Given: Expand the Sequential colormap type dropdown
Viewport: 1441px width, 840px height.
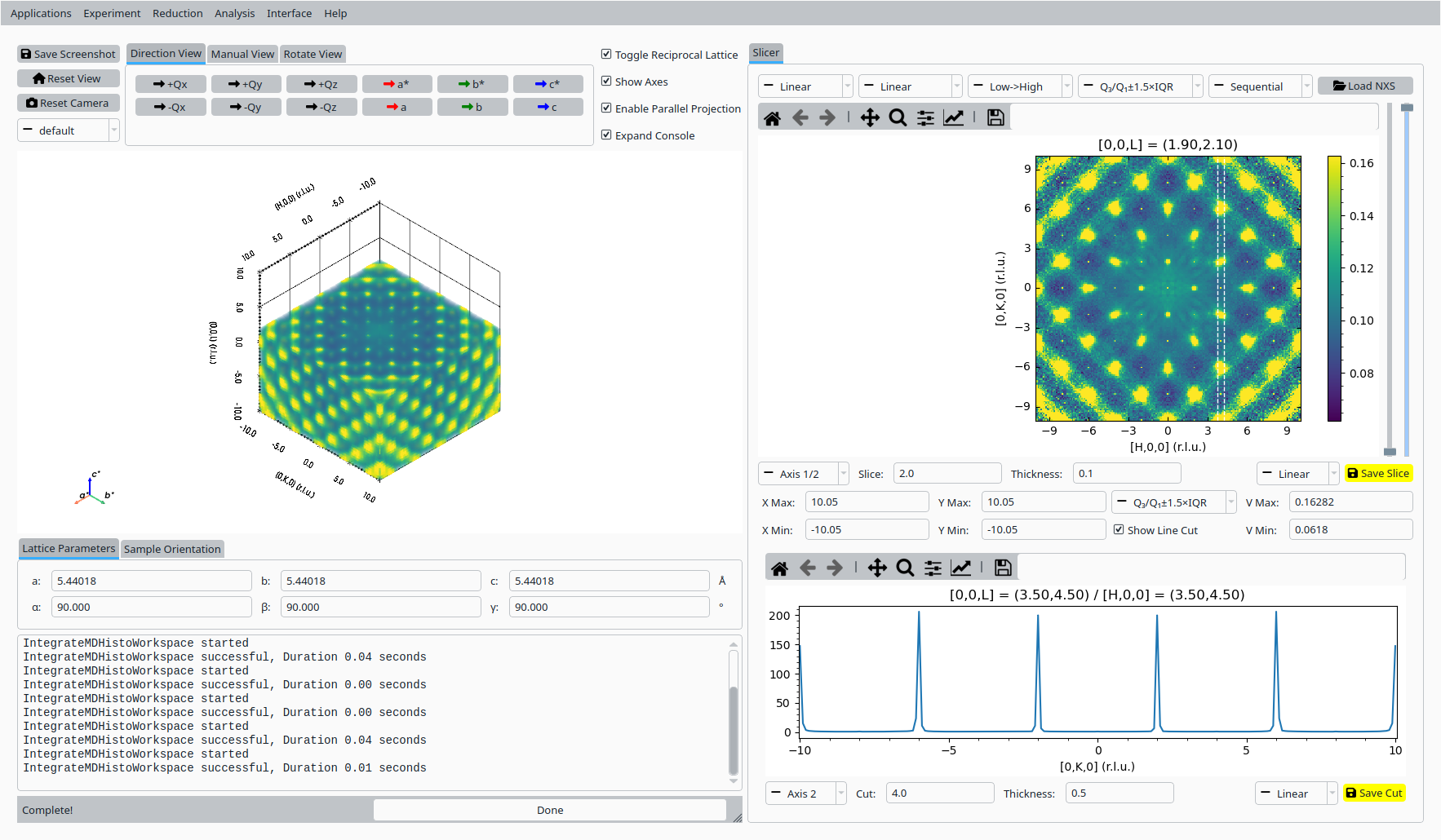Looking at the screenshot, I should [1260, 86].
